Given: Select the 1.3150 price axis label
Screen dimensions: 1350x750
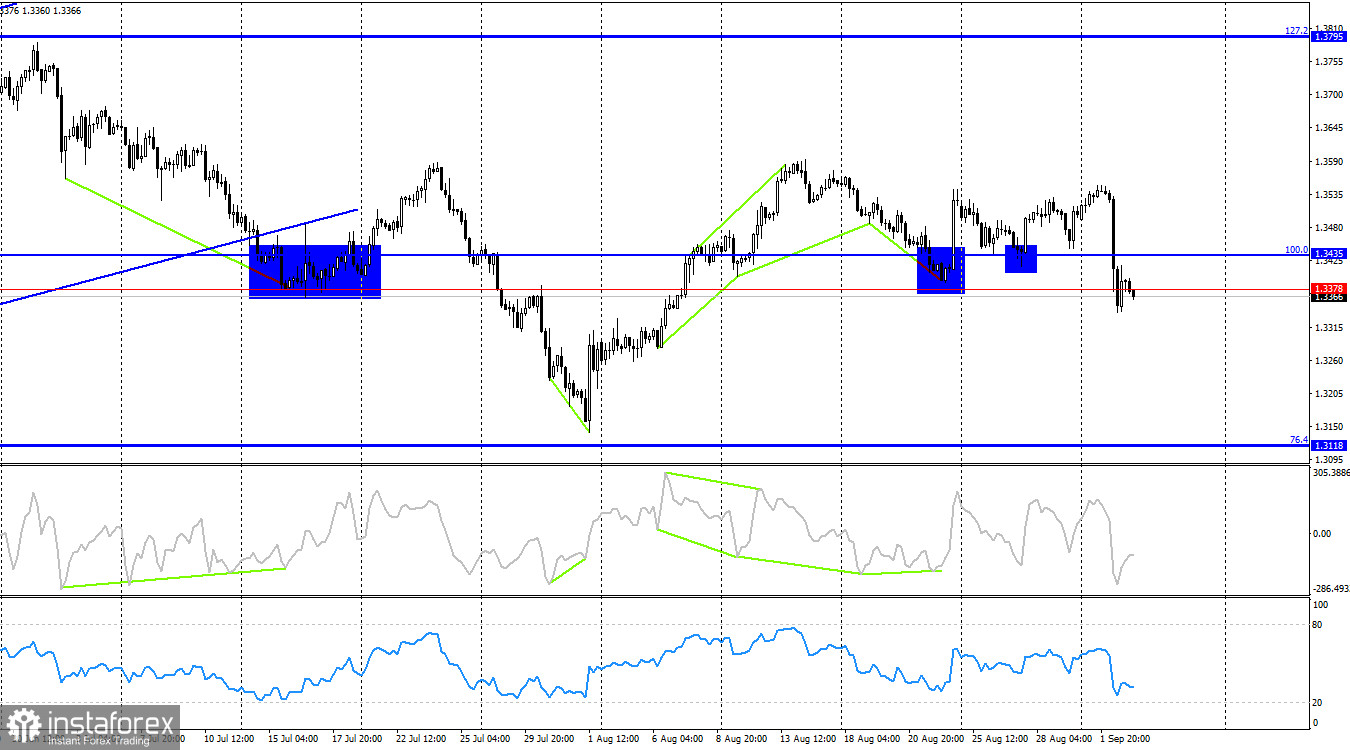Looking at the screenshot, I should (1329, 427).
